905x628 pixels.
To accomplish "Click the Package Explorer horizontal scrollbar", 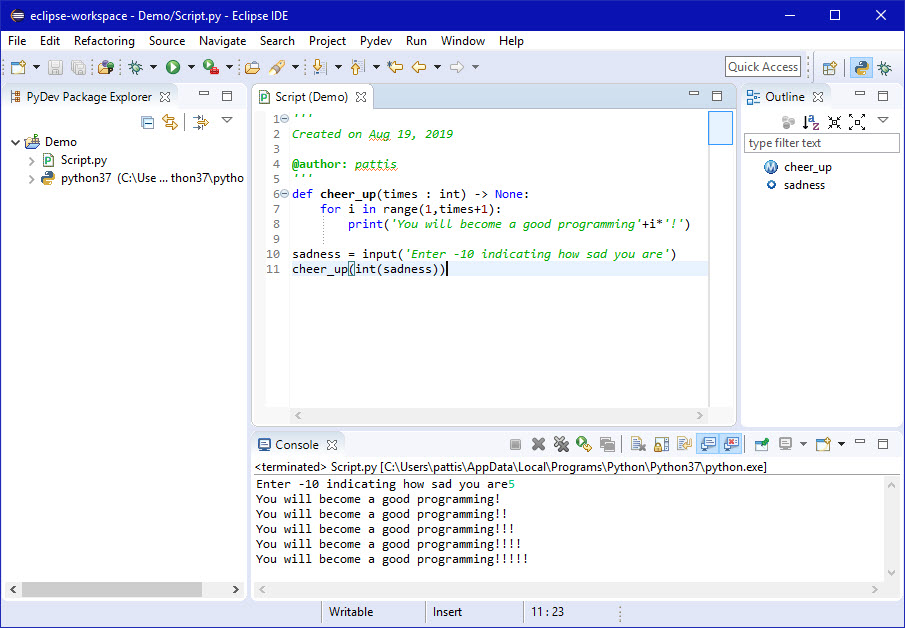I will pyautogui.click(x=110, y=589).
